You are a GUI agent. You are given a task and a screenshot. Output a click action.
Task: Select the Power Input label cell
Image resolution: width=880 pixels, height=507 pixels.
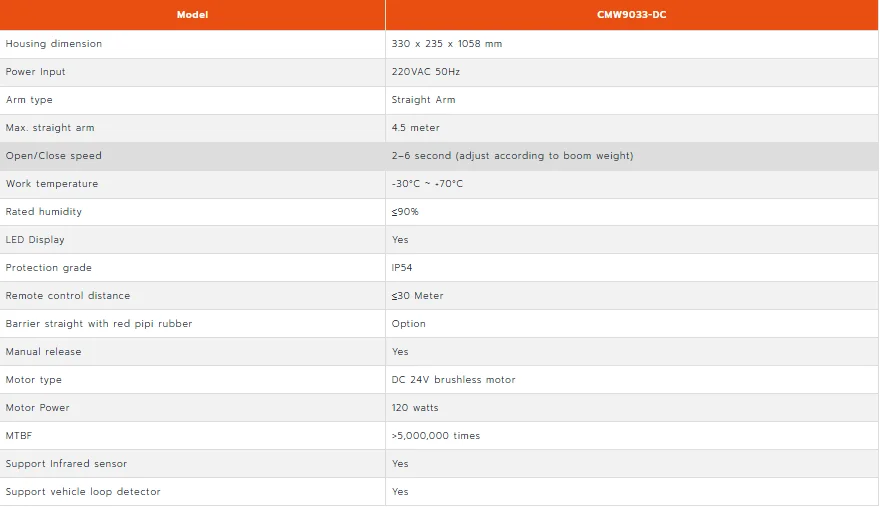(x=192, y=72)
